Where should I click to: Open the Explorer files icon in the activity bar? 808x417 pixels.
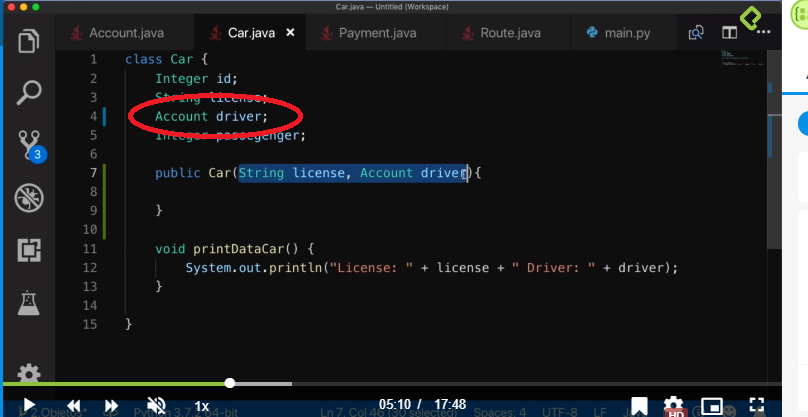[29, 41]
